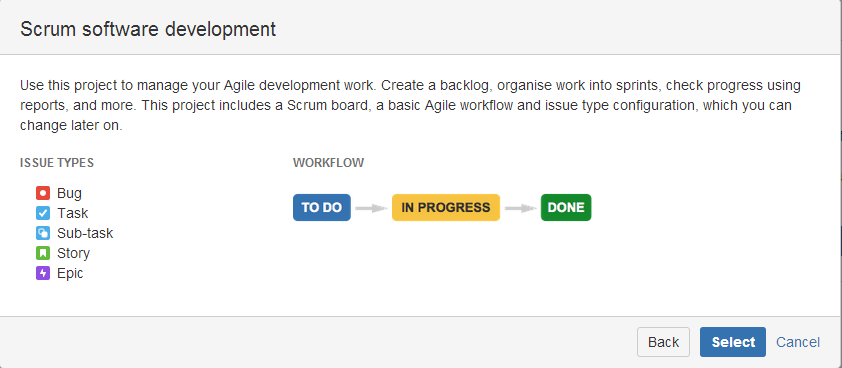Click the WORKFLOW section heading
Screen dimensions: 842x368
tap(329, 163)
